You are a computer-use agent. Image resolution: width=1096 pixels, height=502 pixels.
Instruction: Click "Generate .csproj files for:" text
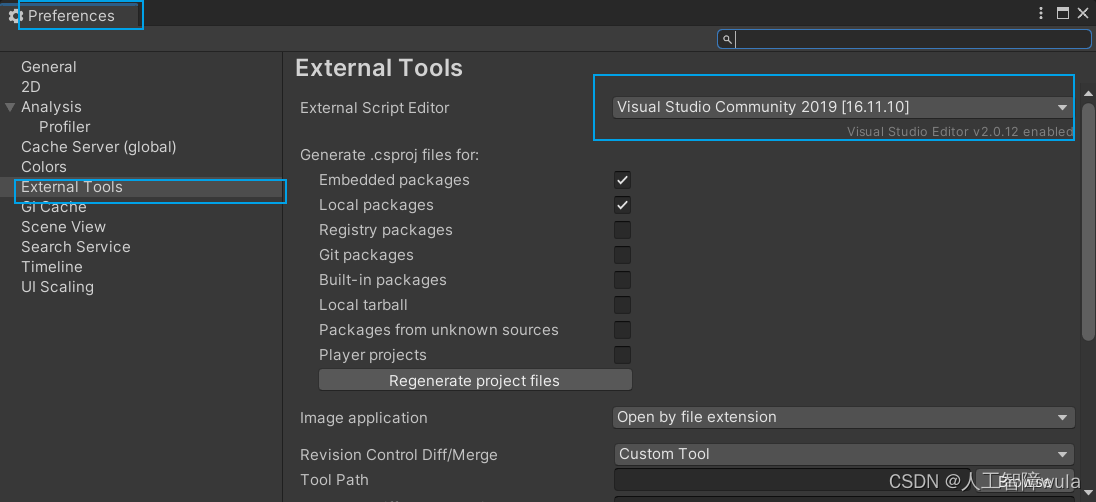click(389, 155)
